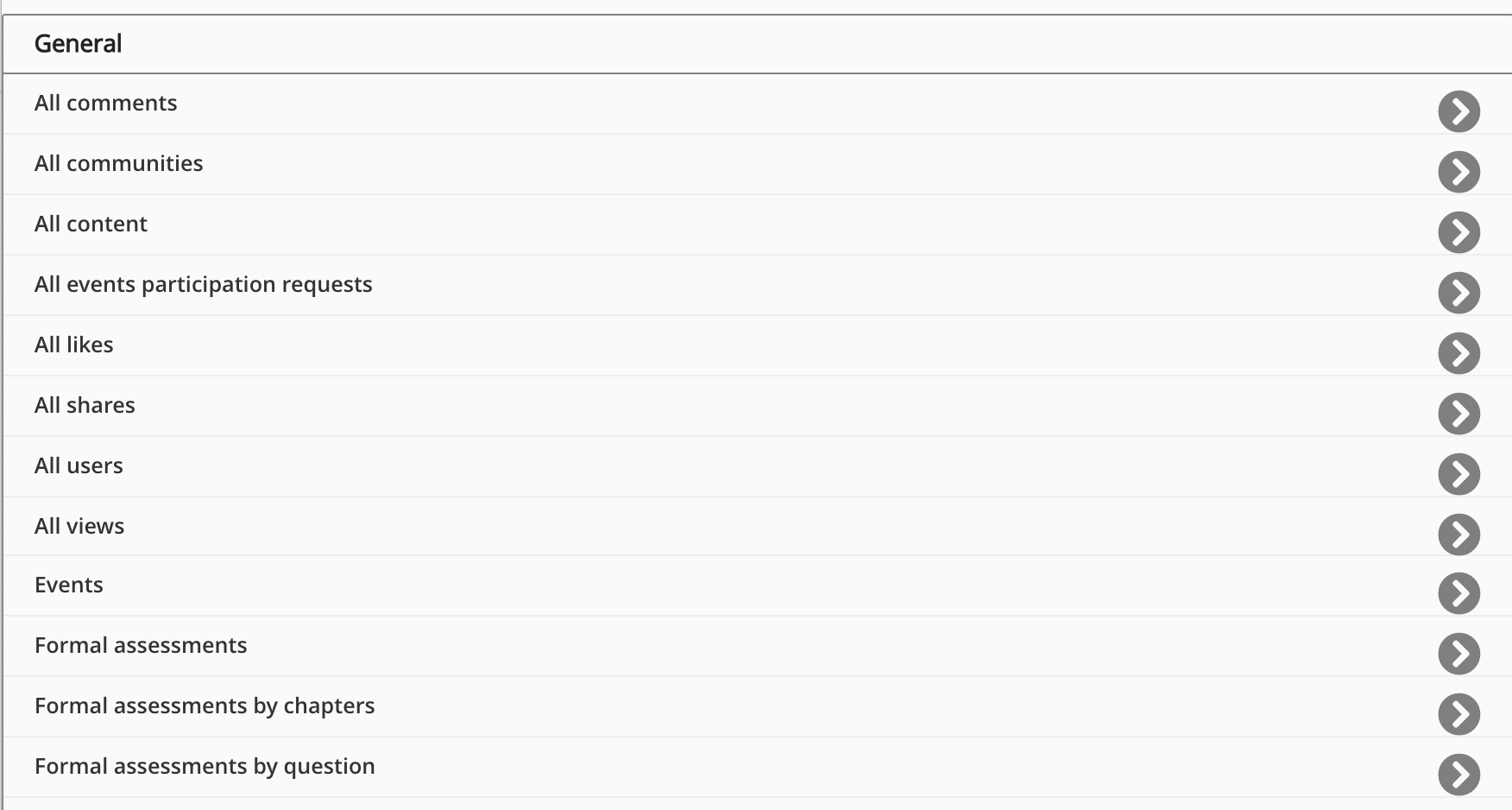Select the All communities report label

[x=118, y=164]
